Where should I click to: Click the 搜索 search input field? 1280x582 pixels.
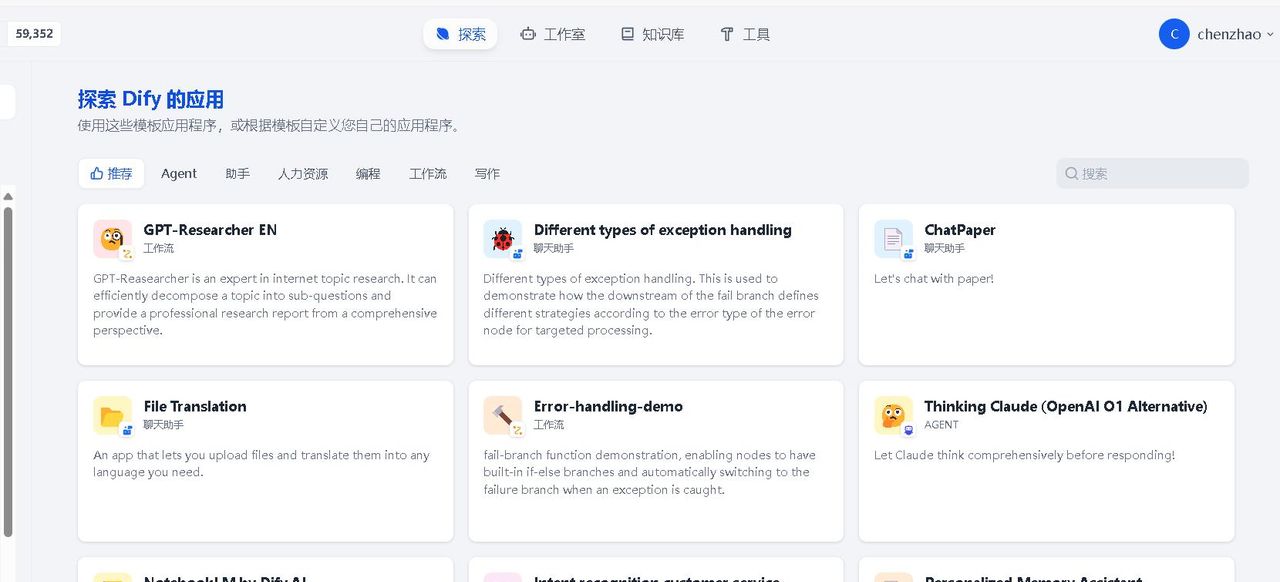tap(1160, 174)
